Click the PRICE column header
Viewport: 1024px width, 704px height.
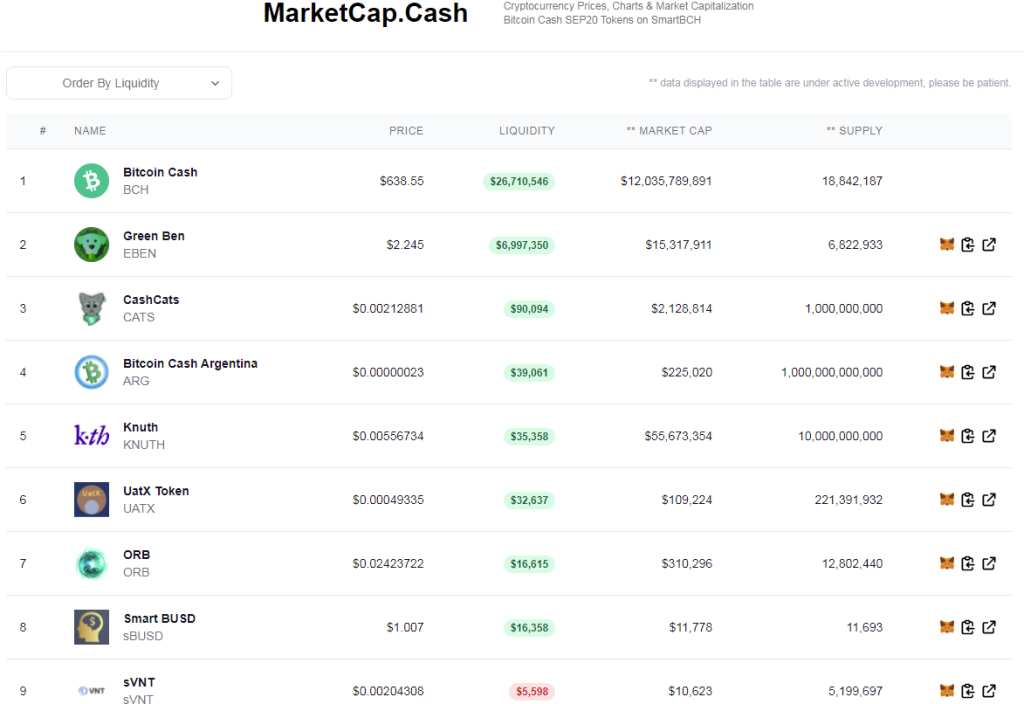point(406,131)
